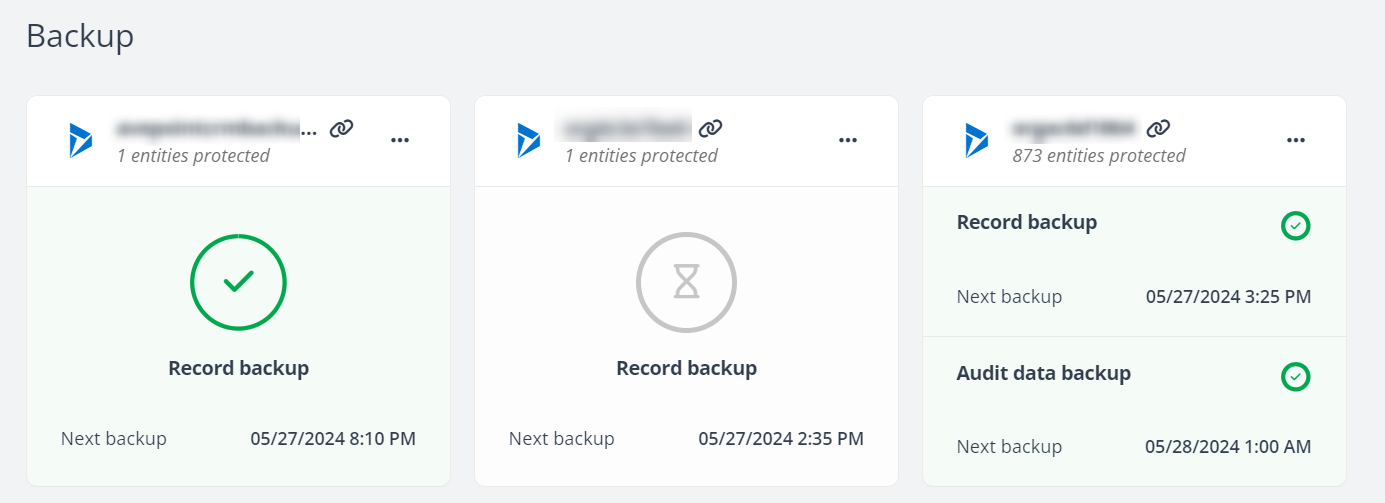The image size is (1385, 503).
Task: Click Record backup label under green checkmark
Action: pos(238,368)
